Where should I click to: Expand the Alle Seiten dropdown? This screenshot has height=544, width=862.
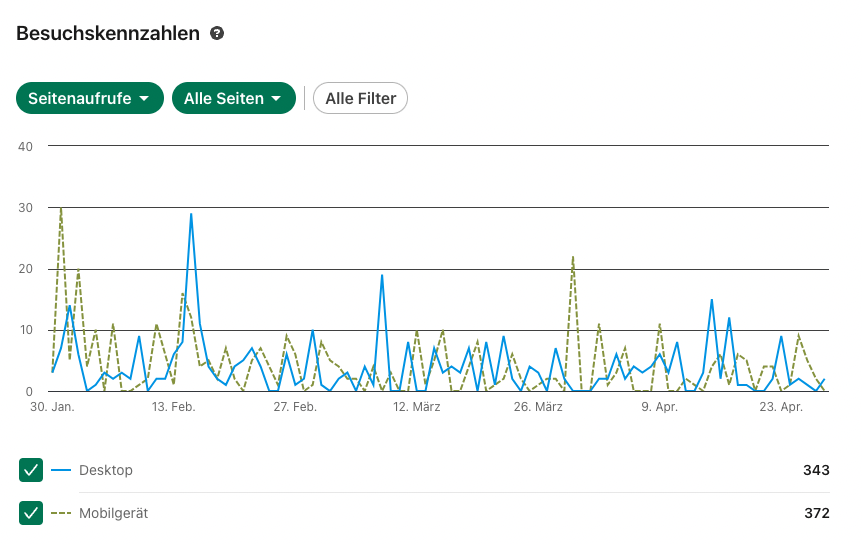233,98
